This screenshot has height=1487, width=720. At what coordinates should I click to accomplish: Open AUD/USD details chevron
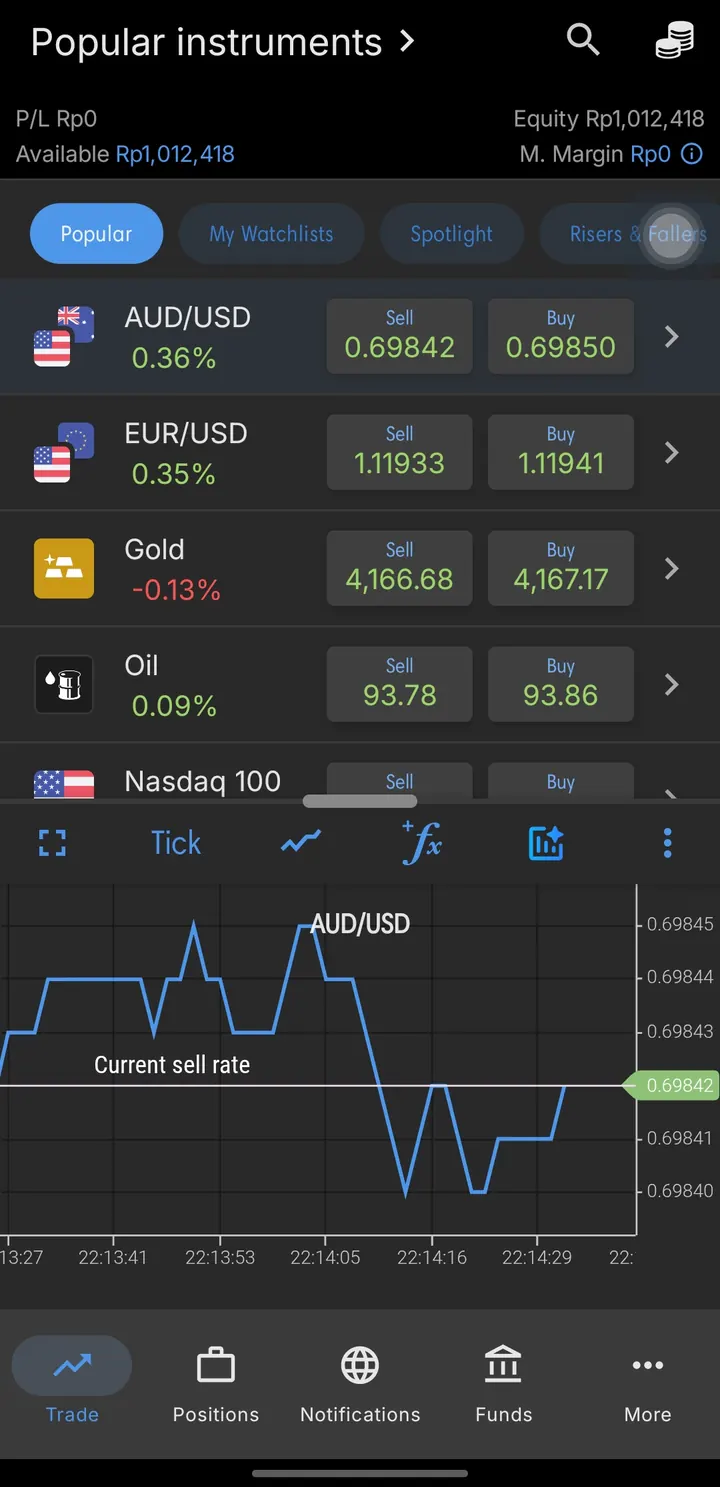coord(672,337)
